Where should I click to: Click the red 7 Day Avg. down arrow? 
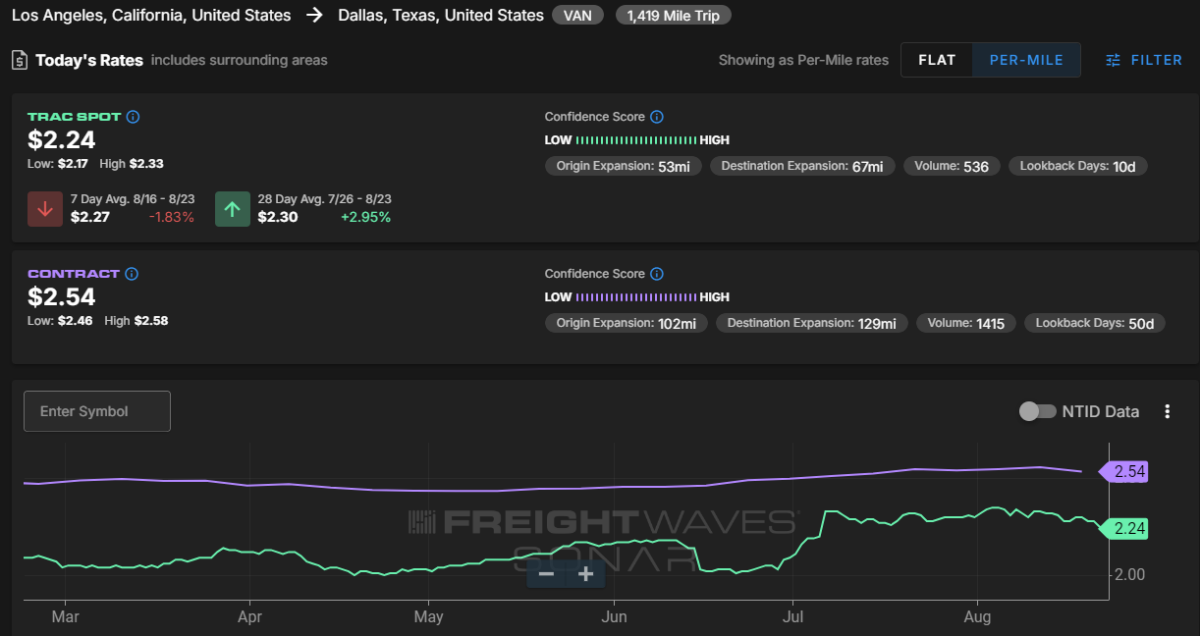pyautogui.click(x=45, y=209)
